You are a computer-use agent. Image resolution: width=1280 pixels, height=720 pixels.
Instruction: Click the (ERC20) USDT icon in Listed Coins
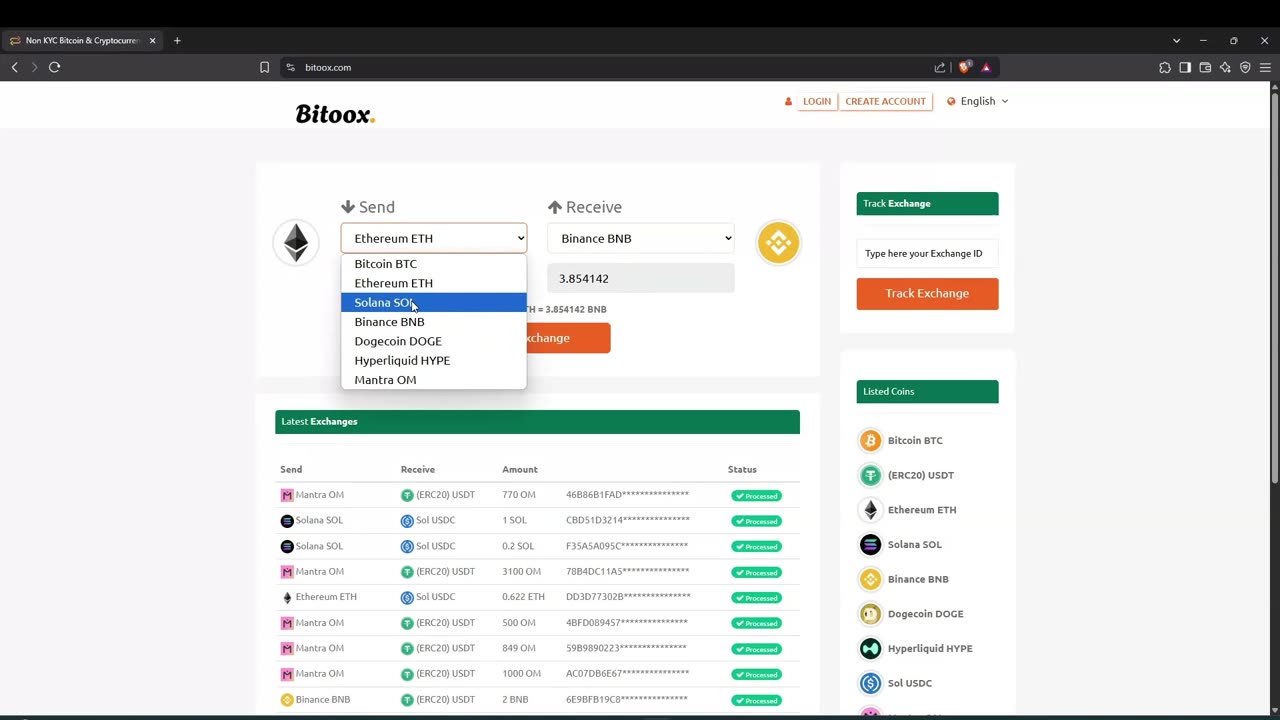[x=870, y=475]
